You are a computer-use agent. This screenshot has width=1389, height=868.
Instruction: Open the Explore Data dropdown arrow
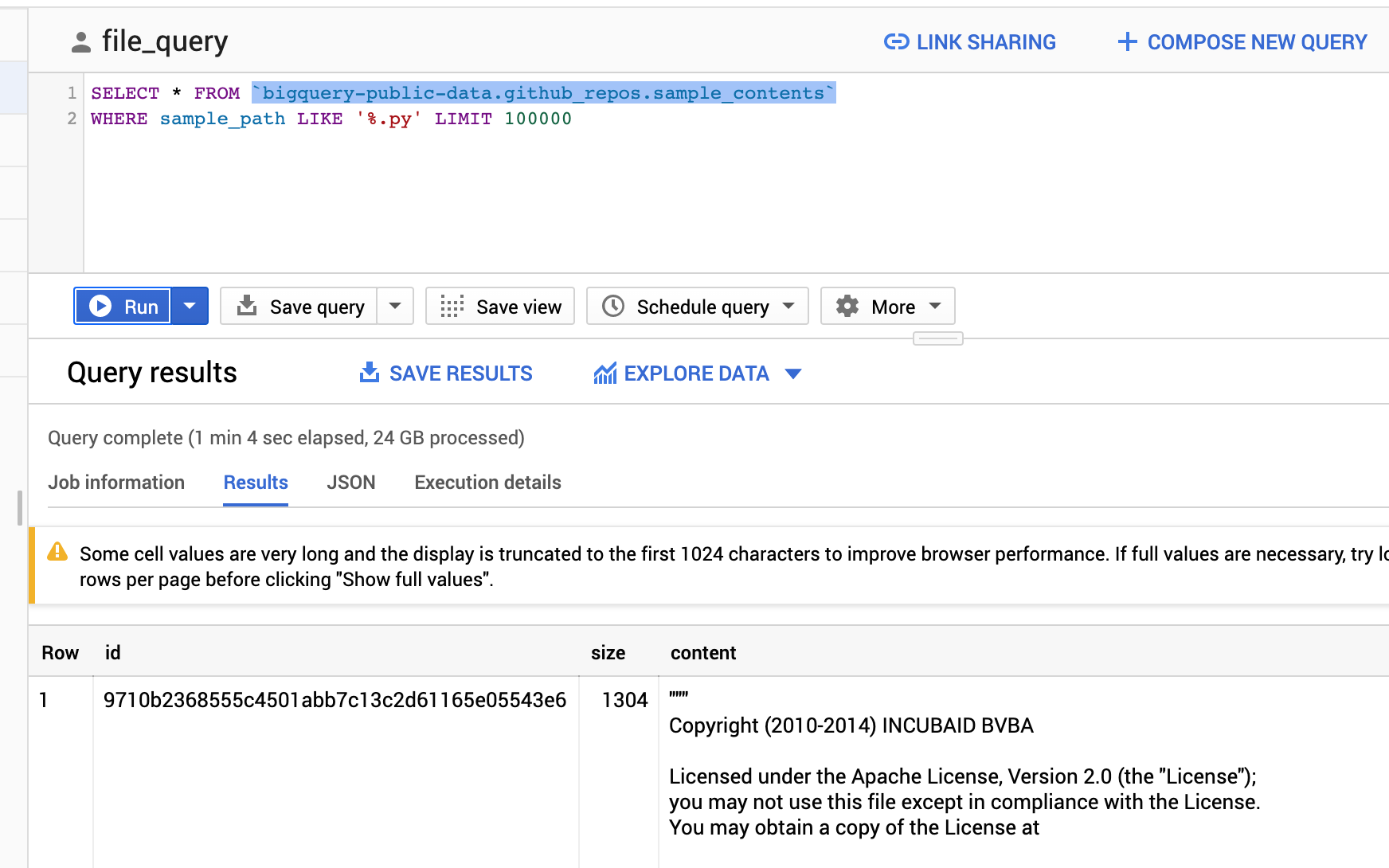click(792, 373)
